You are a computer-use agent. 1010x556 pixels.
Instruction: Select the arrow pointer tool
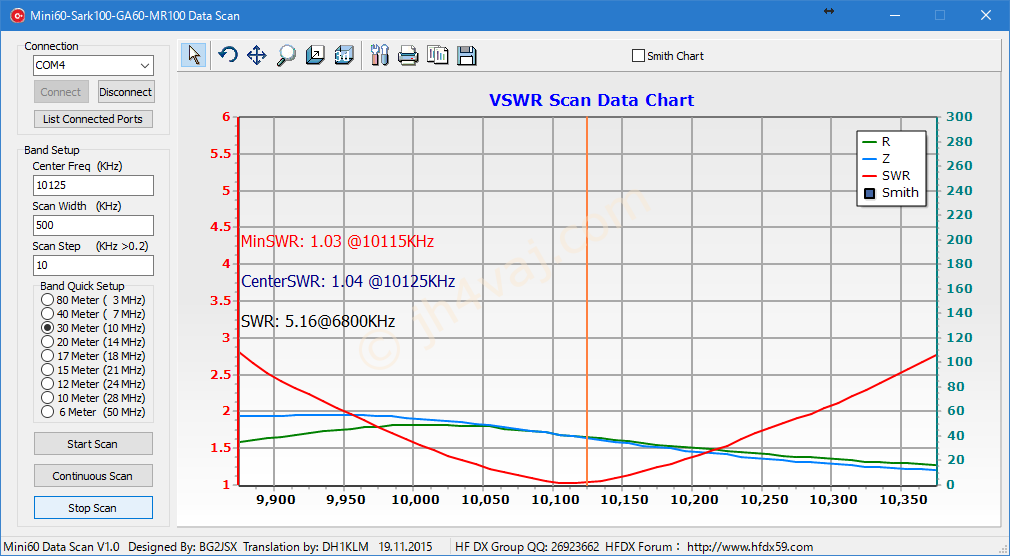(193, 55)
